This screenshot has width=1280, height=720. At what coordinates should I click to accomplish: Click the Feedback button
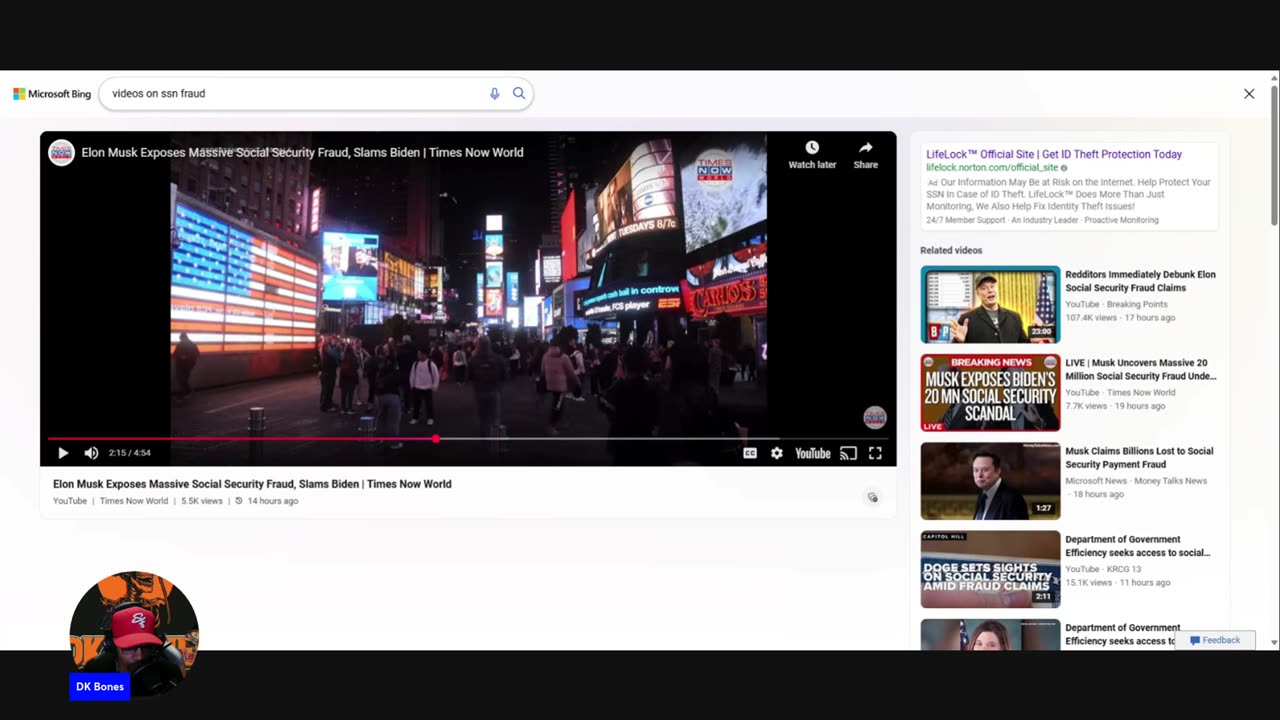tap(1215, 640)
